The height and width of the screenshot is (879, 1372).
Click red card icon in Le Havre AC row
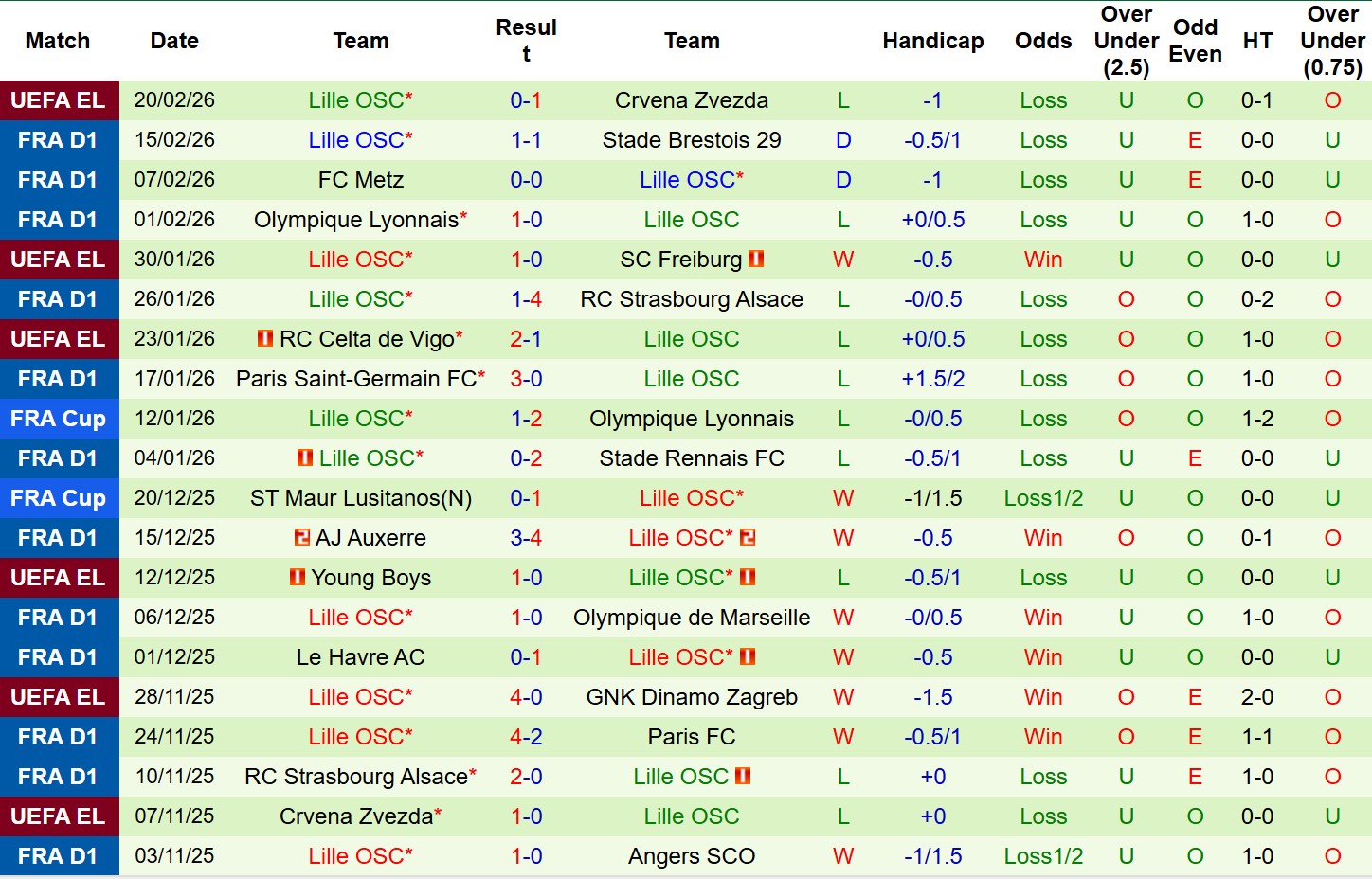pos(748,656)
